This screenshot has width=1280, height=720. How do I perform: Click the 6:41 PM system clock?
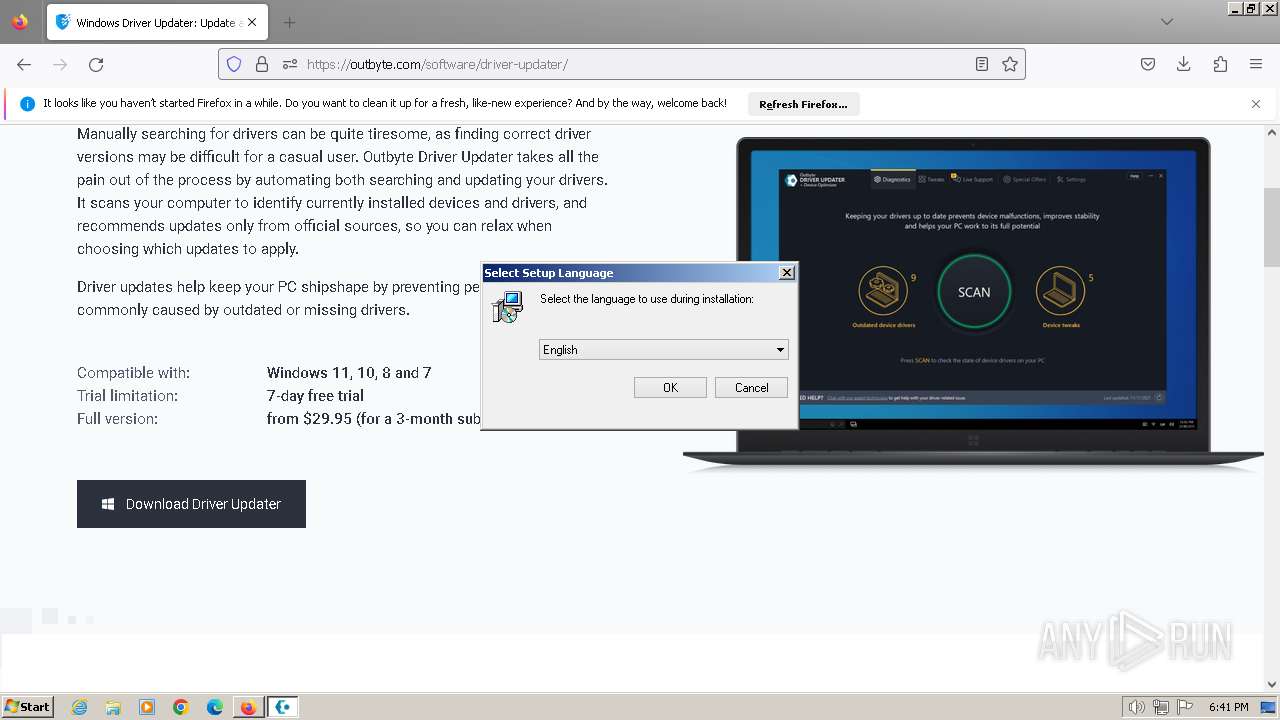(1229, 707)
